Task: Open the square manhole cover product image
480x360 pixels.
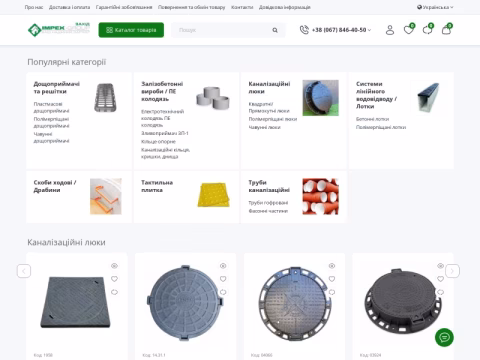Action: click(76, 302)
